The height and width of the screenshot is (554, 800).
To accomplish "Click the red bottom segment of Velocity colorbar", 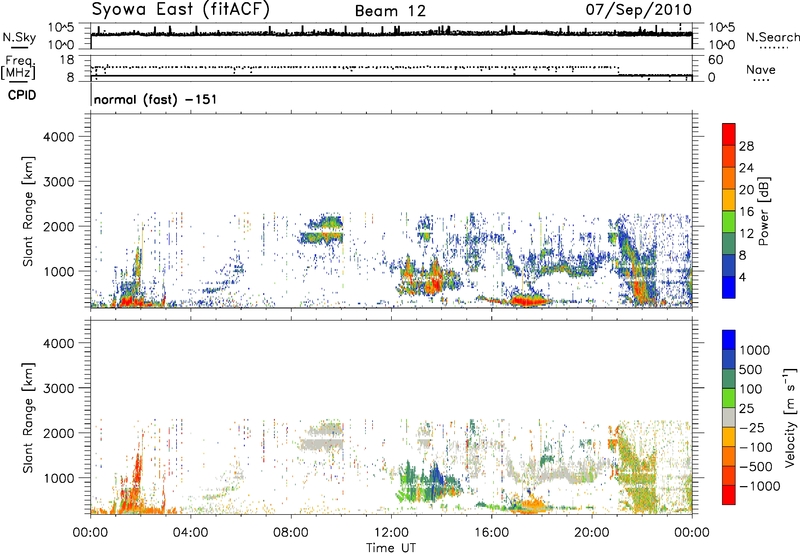I will (729, 495).
